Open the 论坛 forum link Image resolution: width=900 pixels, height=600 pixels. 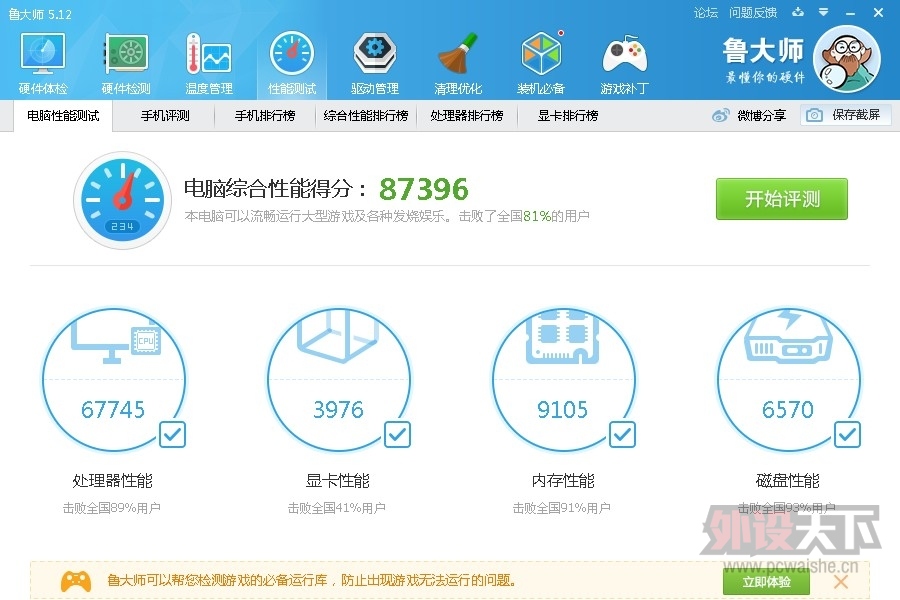click(706, 13)
